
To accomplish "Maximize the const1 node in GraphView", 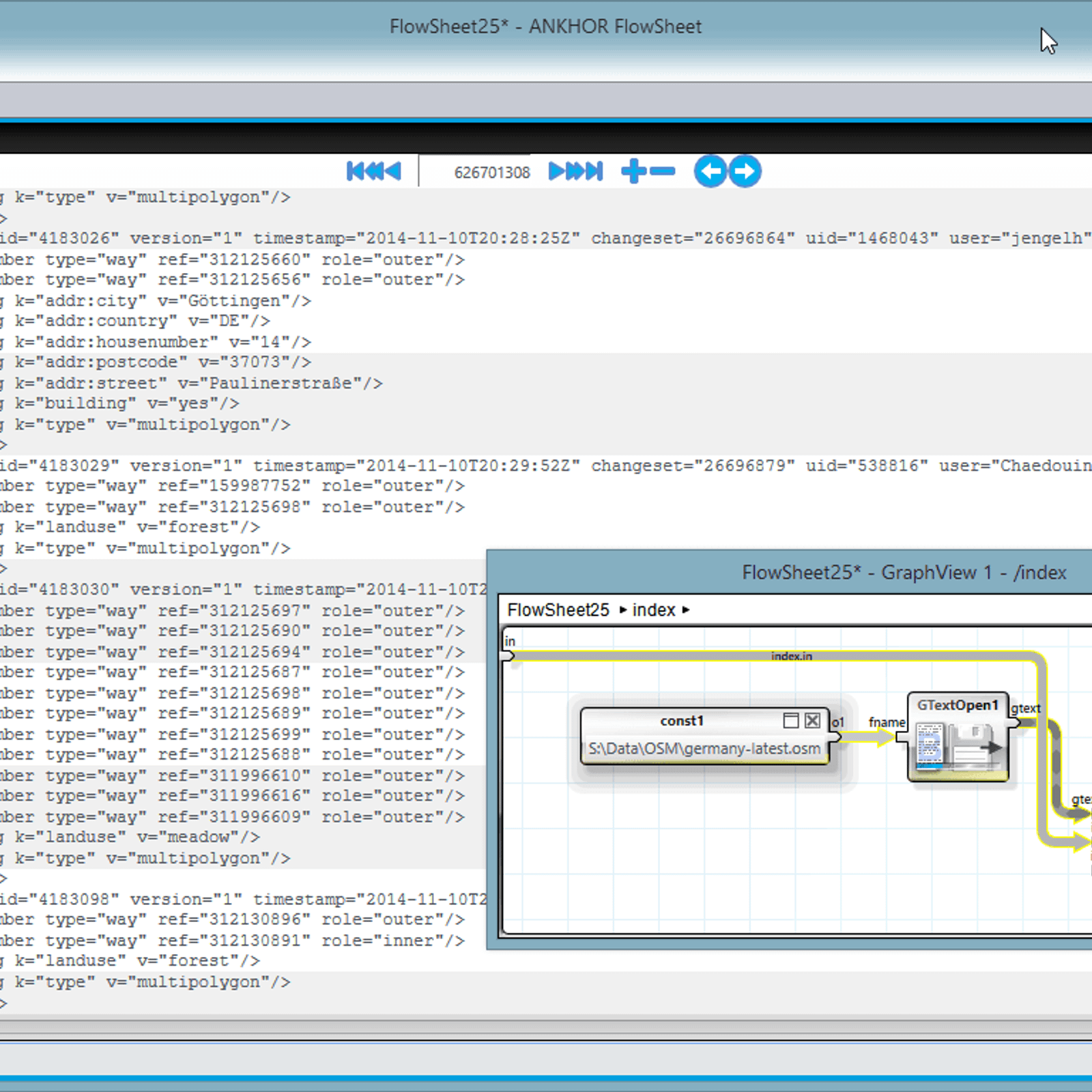I will [791, 720].
